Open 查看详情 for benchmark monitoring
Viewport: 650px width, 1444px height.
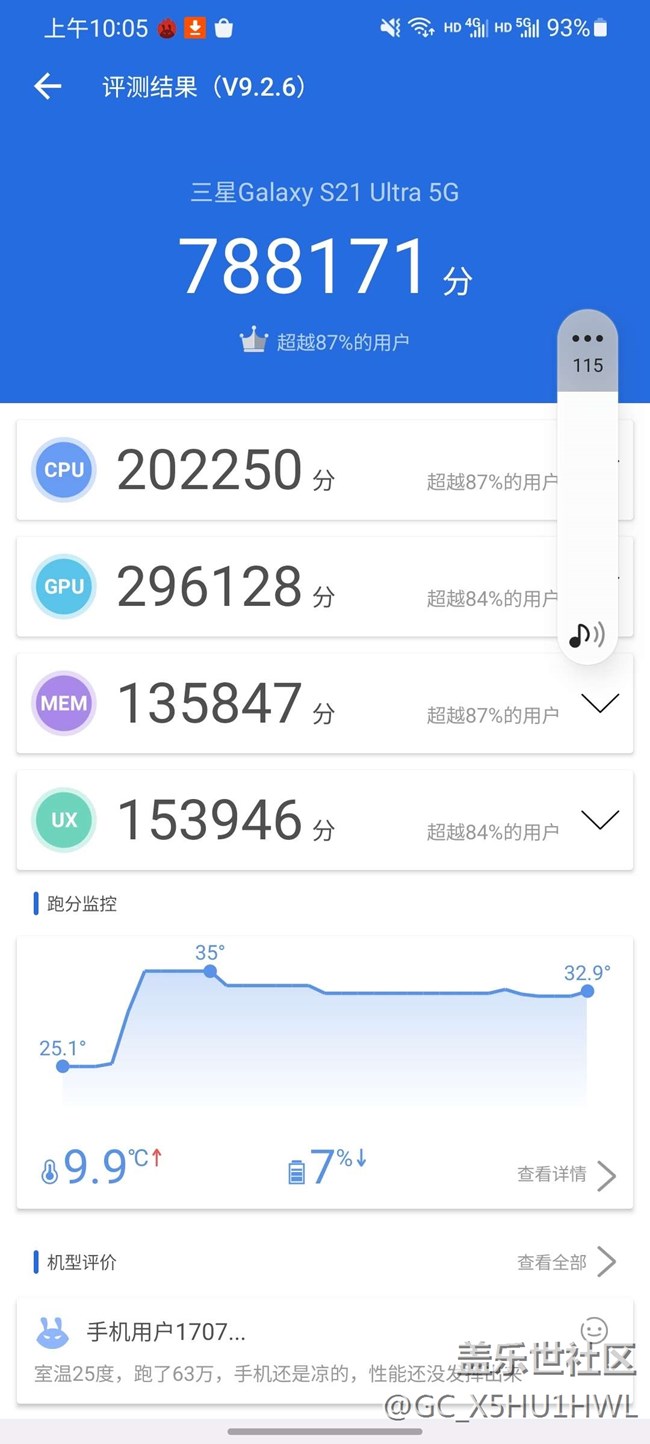pyautogui.click(x=565, y=1175)
